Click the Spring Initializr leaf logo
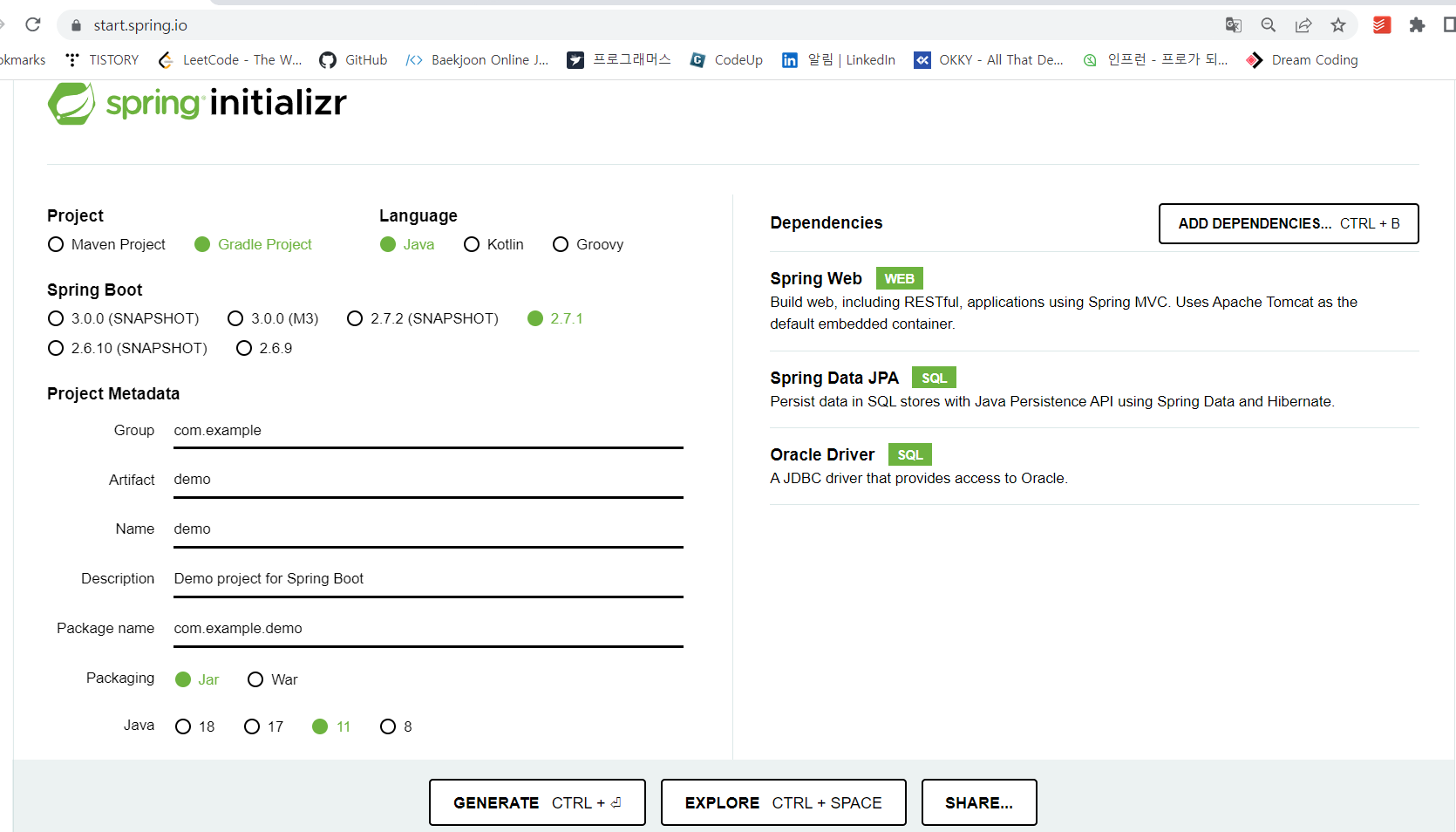 click(71, 103)
